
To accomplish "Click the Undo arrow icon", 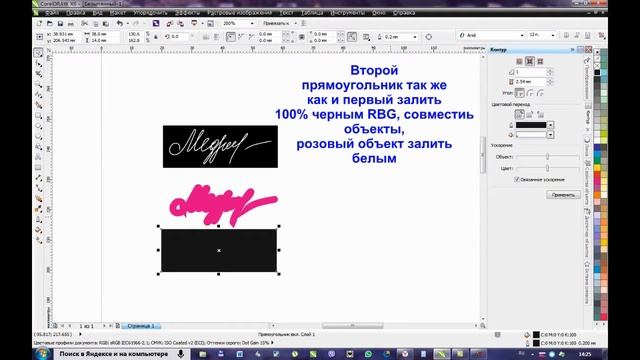I will [120, 24].
